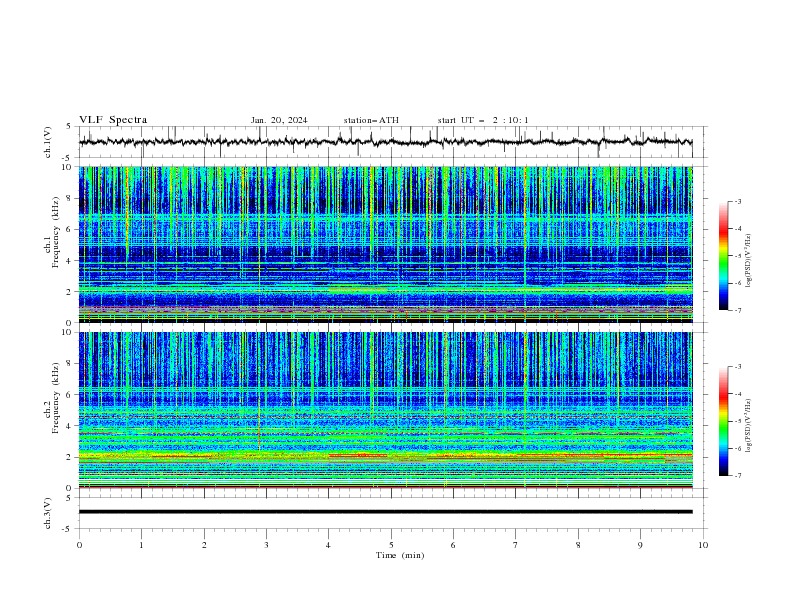Click time axis tick label '1'
The image size is (792, 612).
(x=141, y=545)
